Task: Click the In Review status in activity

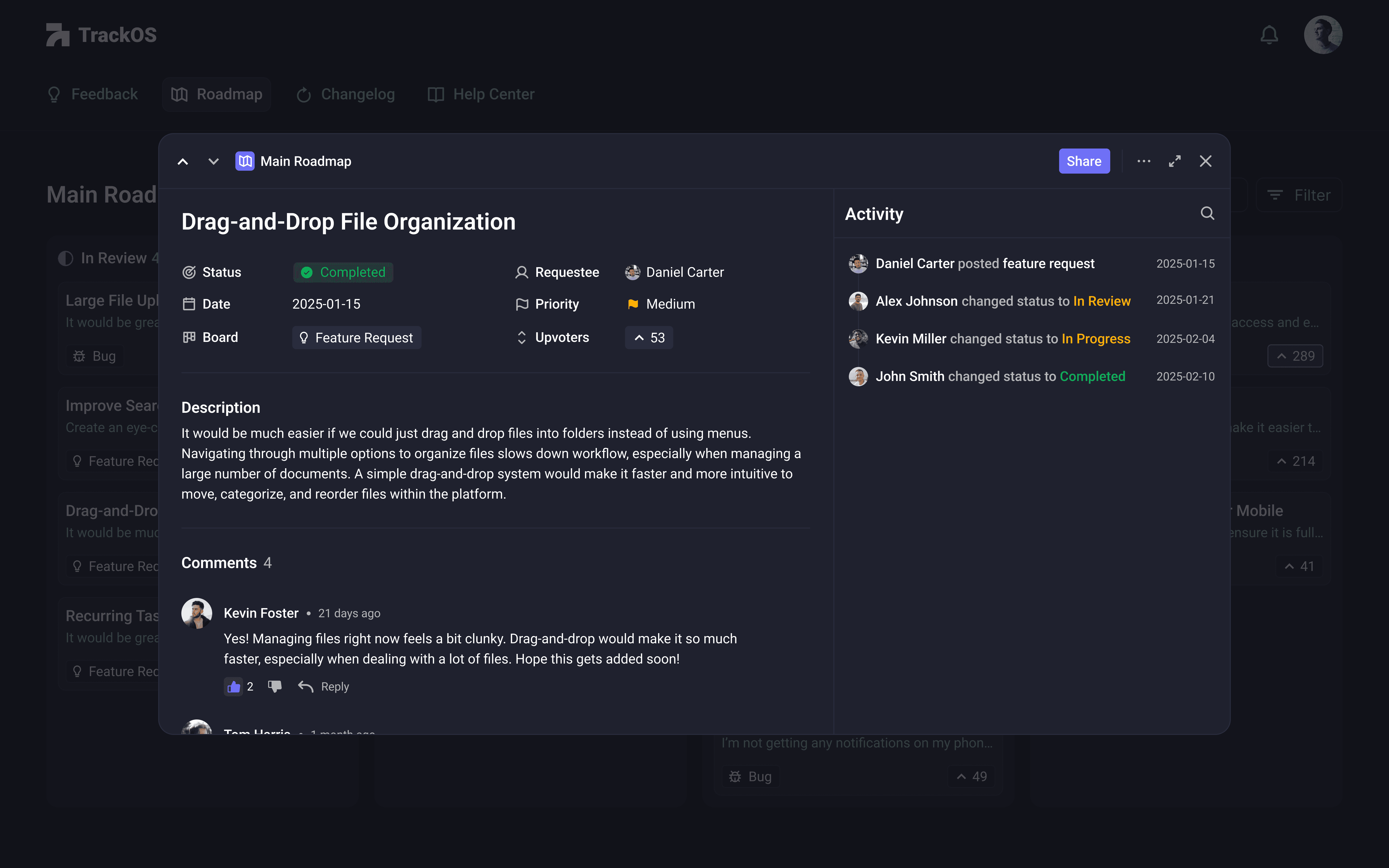Action: pos(1102,301)
